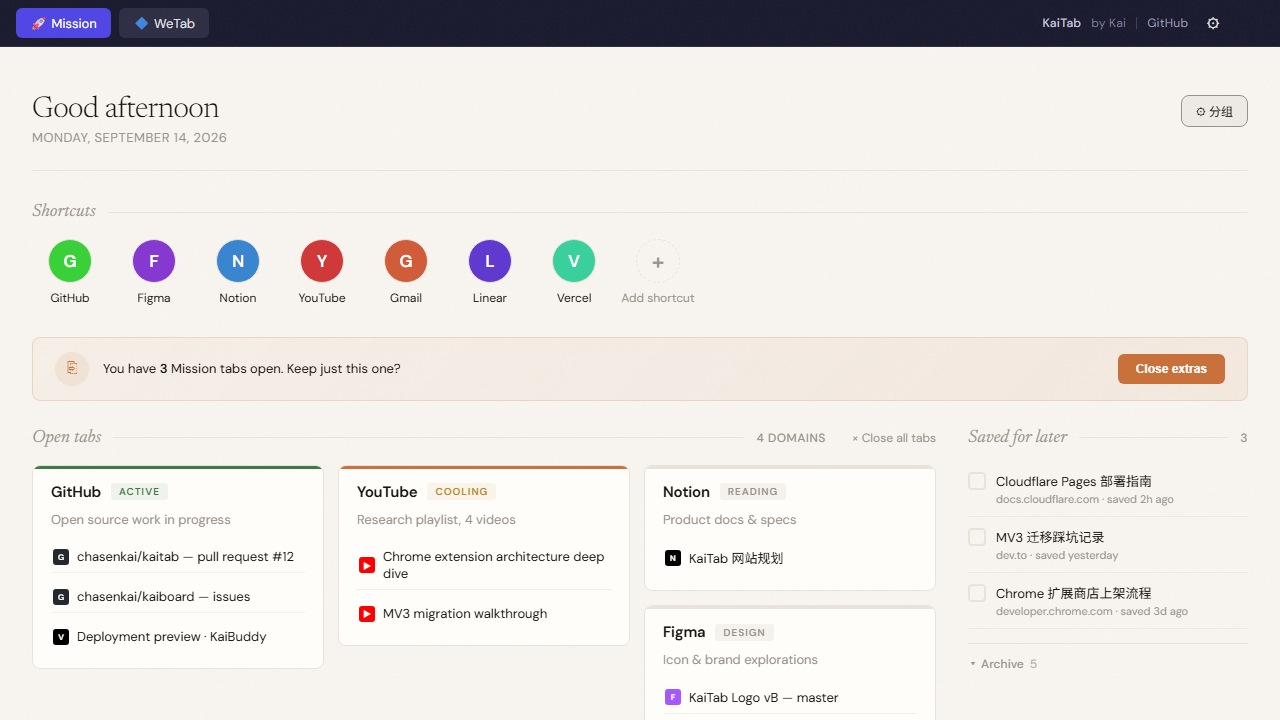Click 'developer.chrome.com · saved 3d ago' text
The width and height of the screenshot is (1280, 720).
coord(1092,611)
